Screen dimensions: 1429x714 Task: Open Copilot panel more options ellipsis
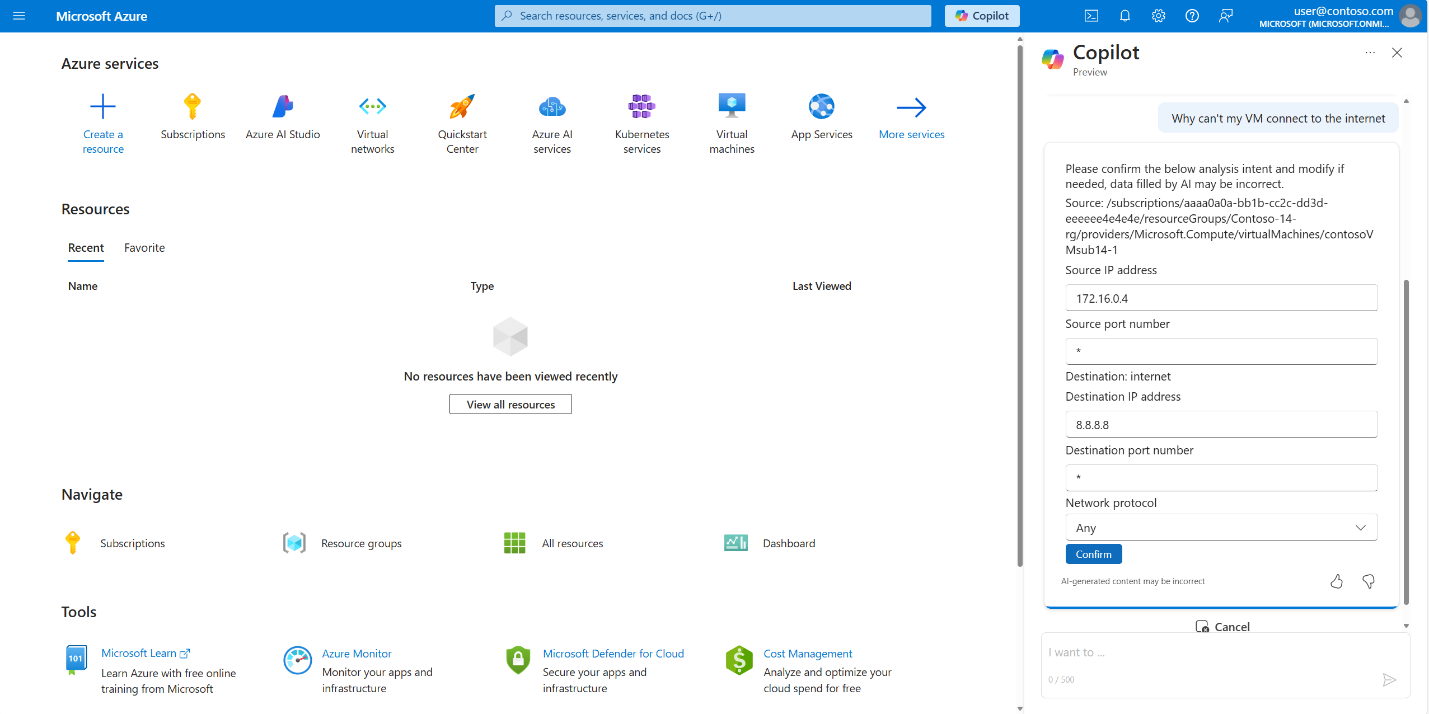tap(1369, 53)
